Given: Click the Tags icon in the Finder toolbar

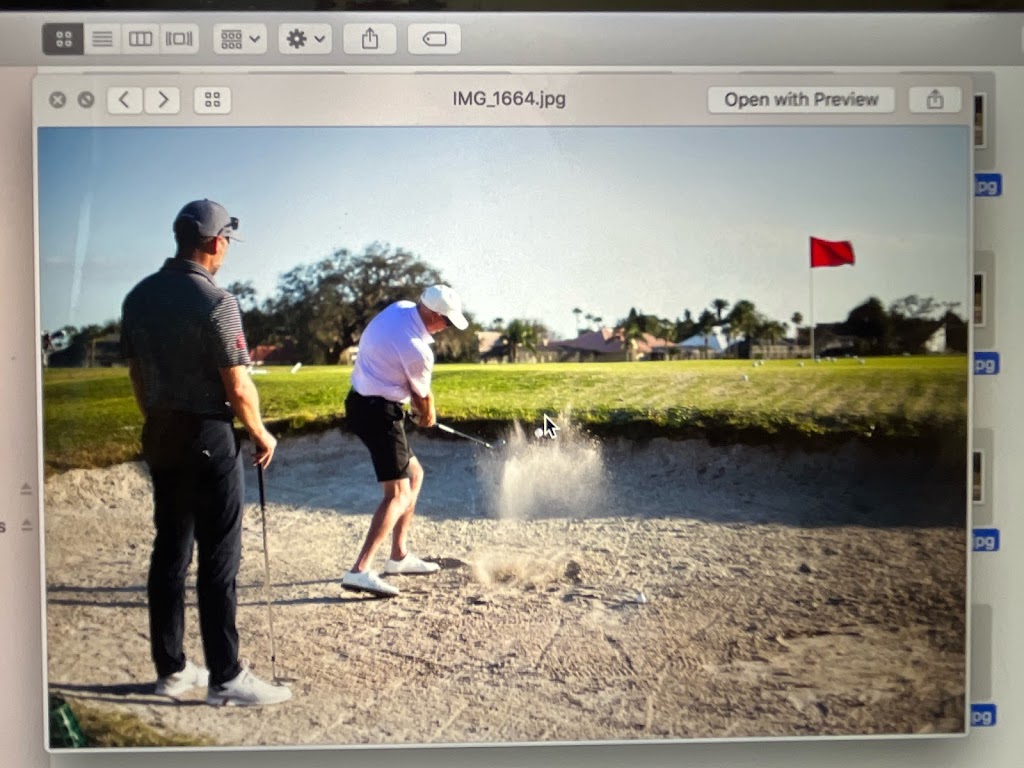Looking at the screenshot, I should [434, 39].
